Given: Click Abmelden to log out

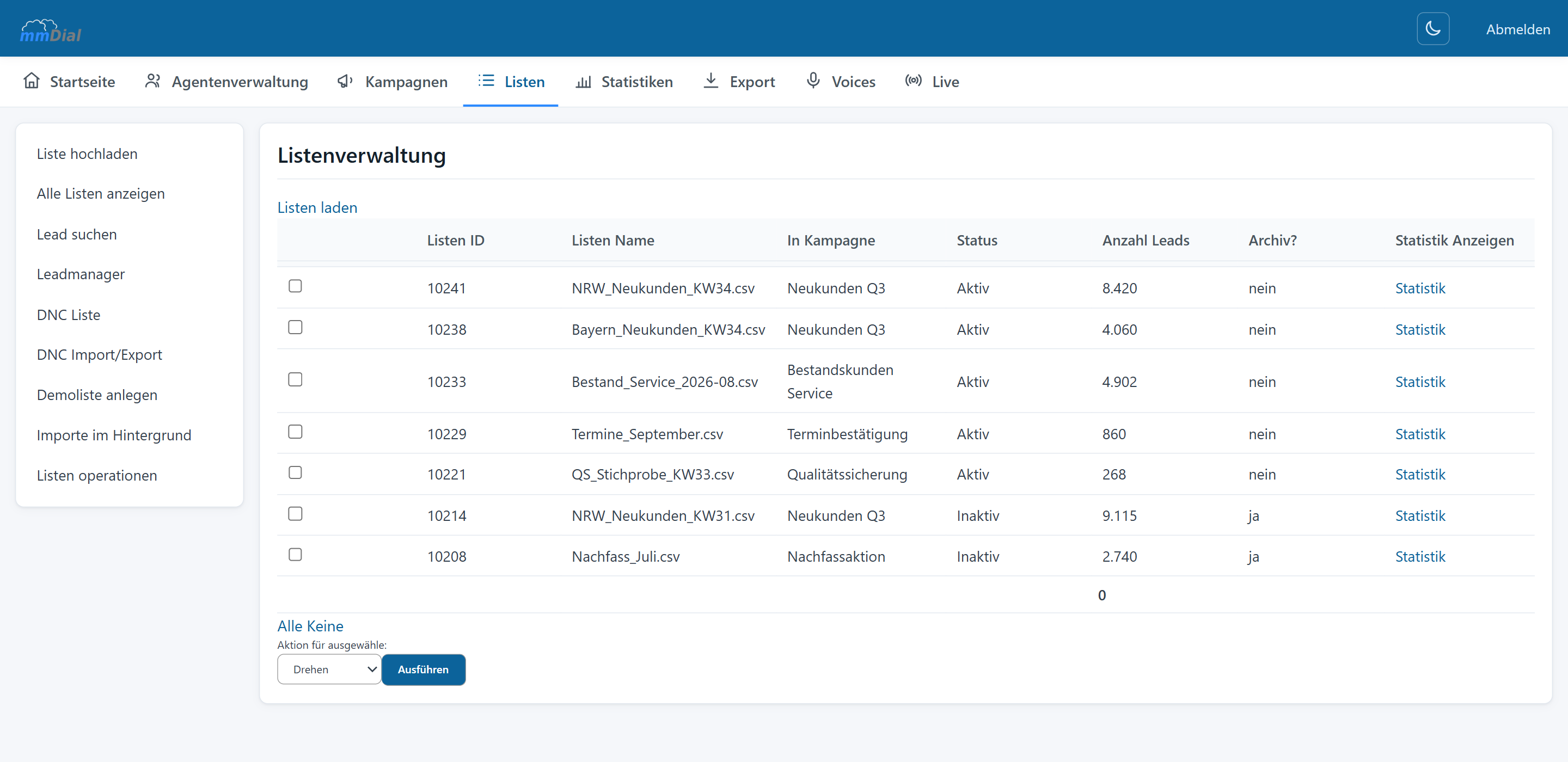Looking at the screenshot, I should 1517,29.
